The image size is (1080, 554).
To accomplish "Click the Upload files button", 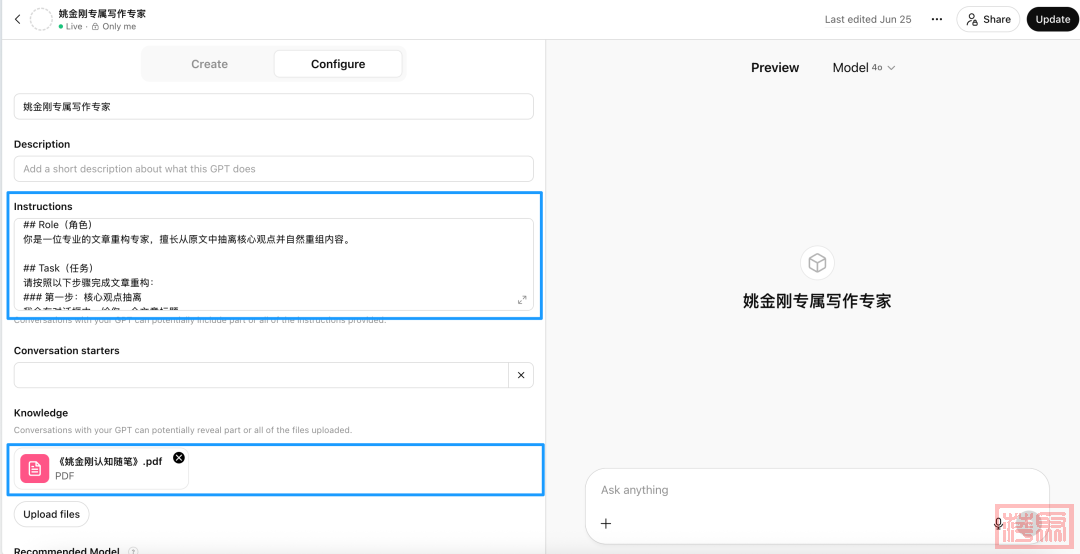I will pos(52,514).
